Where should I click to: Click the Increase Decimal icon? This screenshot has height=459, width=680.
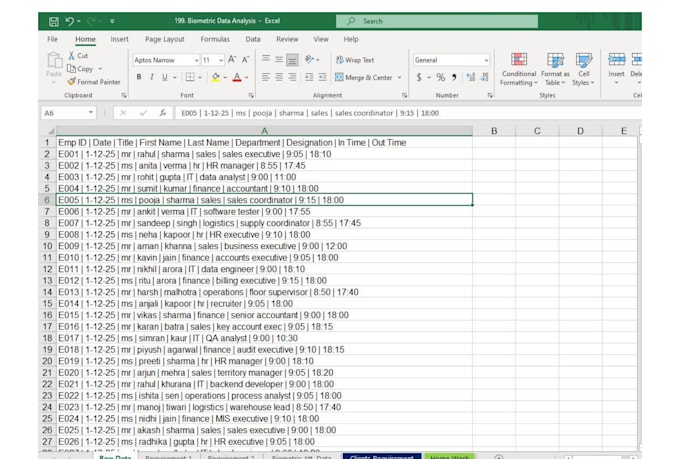(x=471, y=77)
